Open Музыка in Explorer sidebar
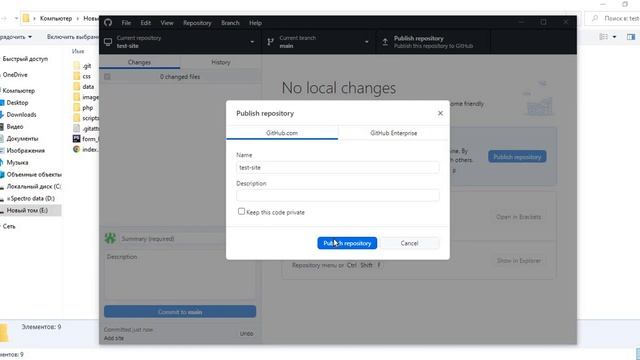 [x=17, y=162]
